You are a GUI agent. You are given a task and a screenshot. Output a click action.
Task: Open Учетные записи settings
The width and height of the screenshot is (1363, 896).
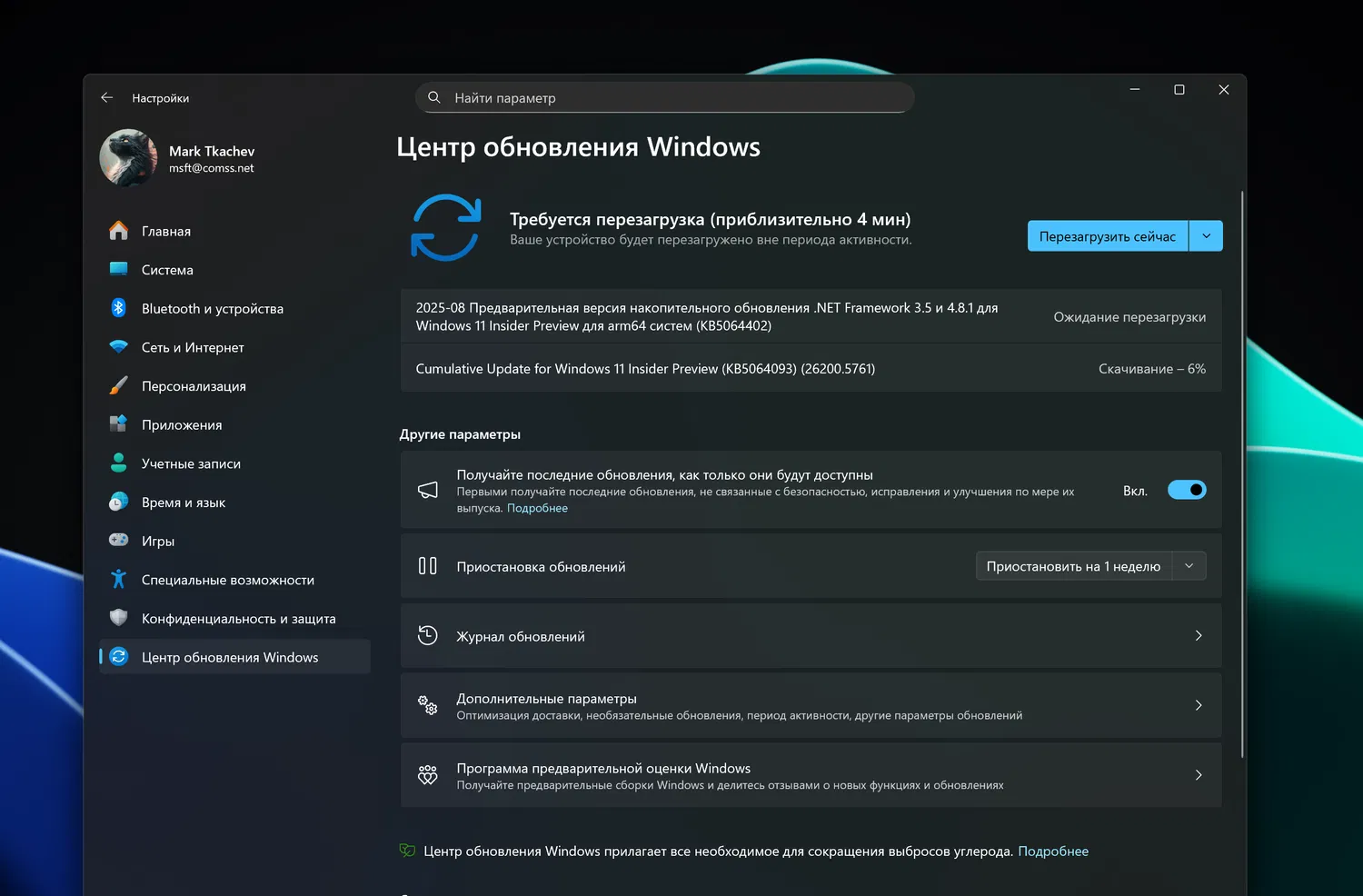(234, 463)
